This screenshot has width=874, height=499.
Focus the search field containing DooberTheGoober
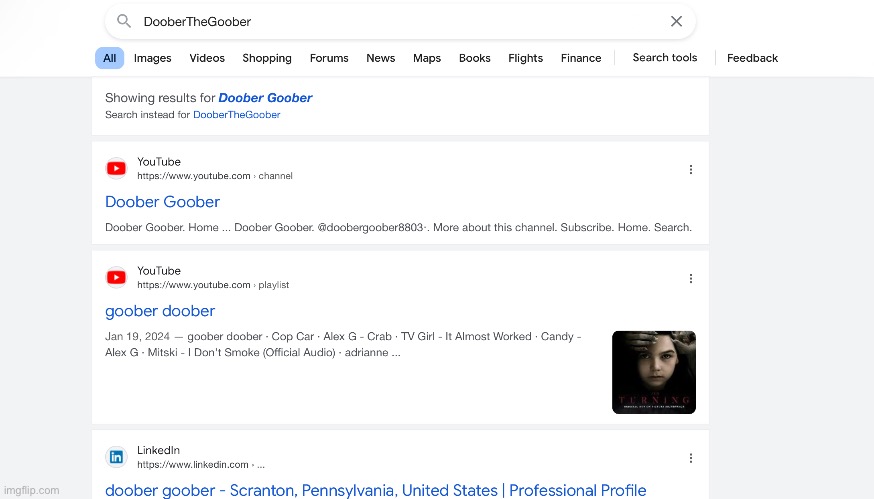tap(400, 21)
